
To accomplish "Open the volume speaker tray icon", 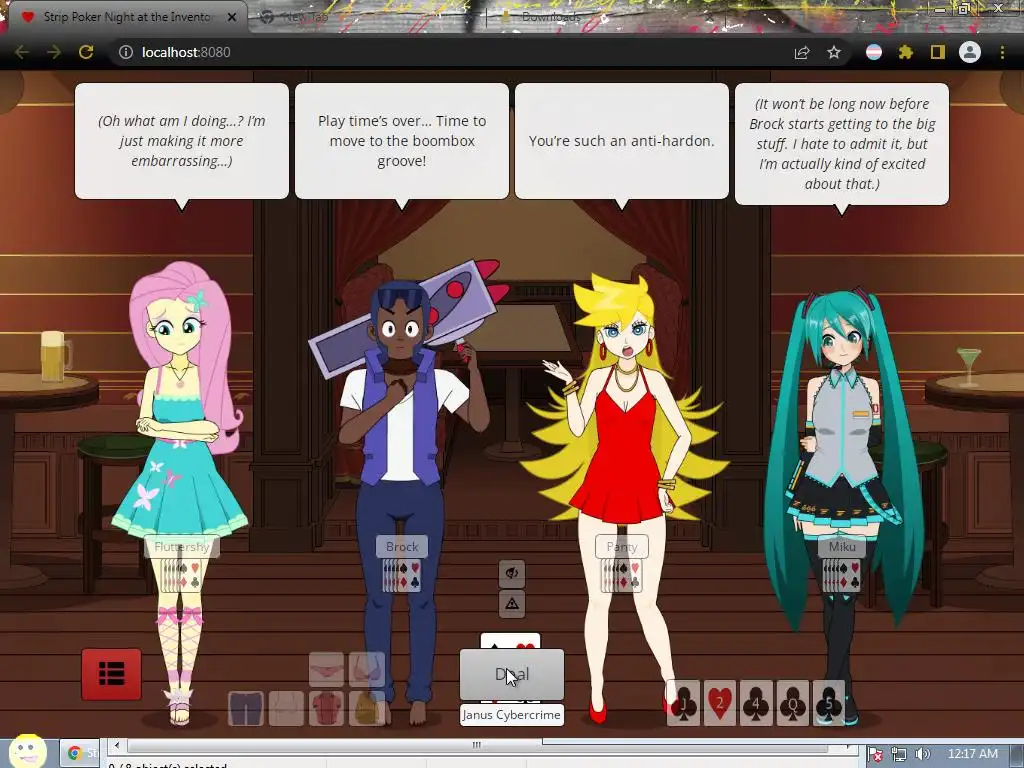I will [x=922, y=754].
